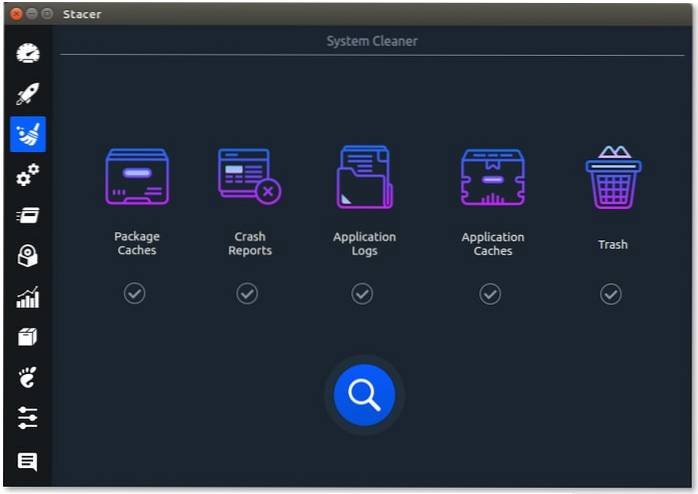
Task: Click the blue magnifier scan button
Action: tap(364, 395)
